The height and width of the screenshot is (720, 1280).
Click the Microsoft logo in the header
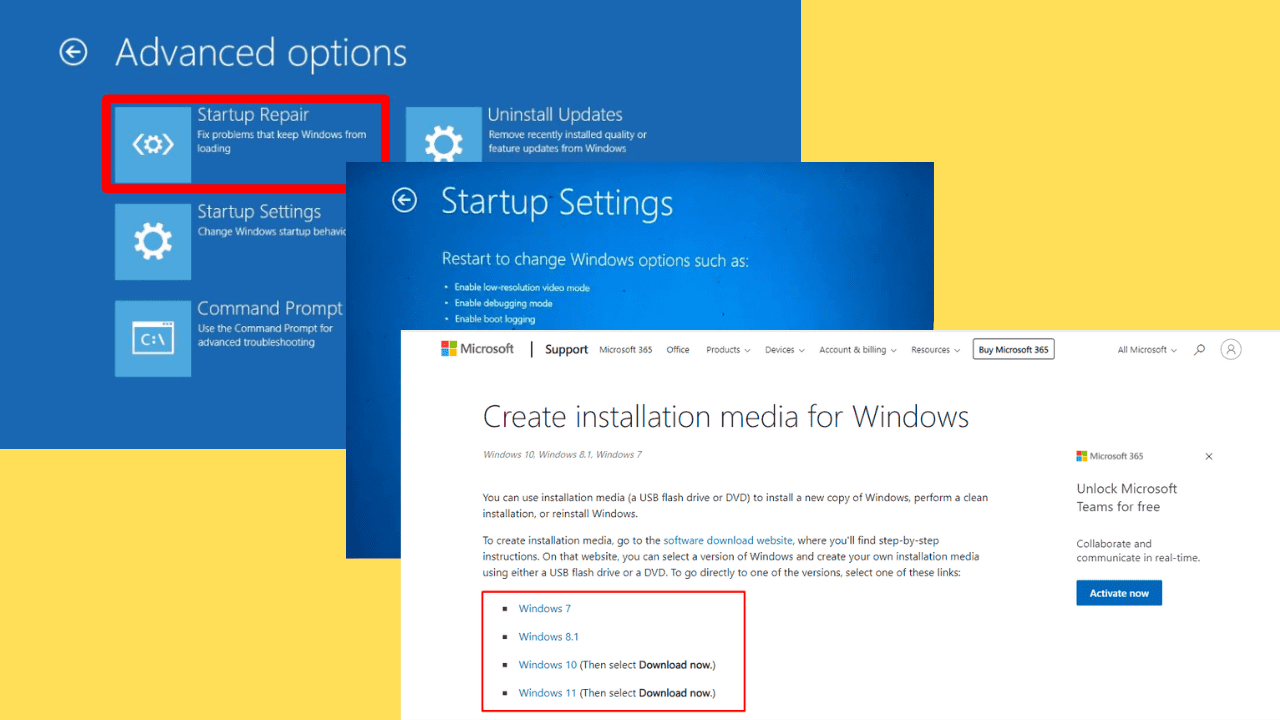477,349
